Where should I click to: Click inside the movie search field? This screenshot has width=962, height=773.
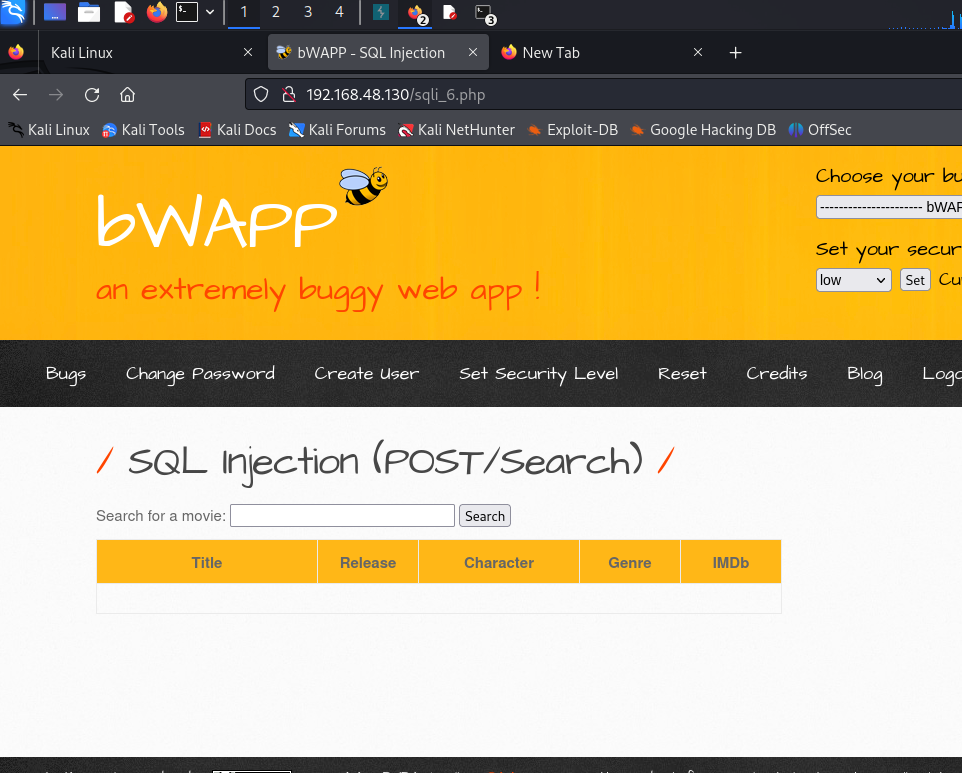pyautogui.click(x=341, y=515)
